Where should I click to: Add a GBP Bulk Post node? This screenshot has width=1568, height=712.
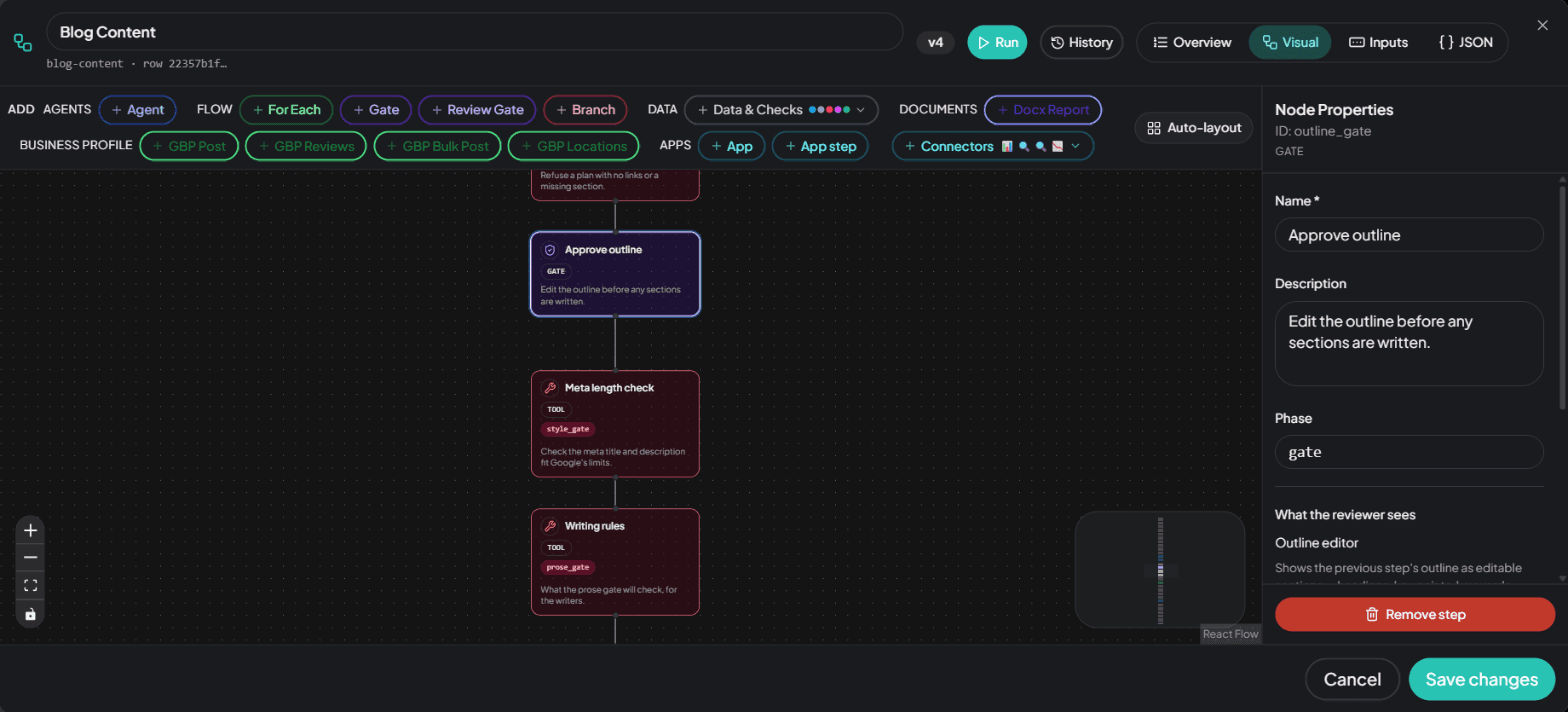click(437, 146)
